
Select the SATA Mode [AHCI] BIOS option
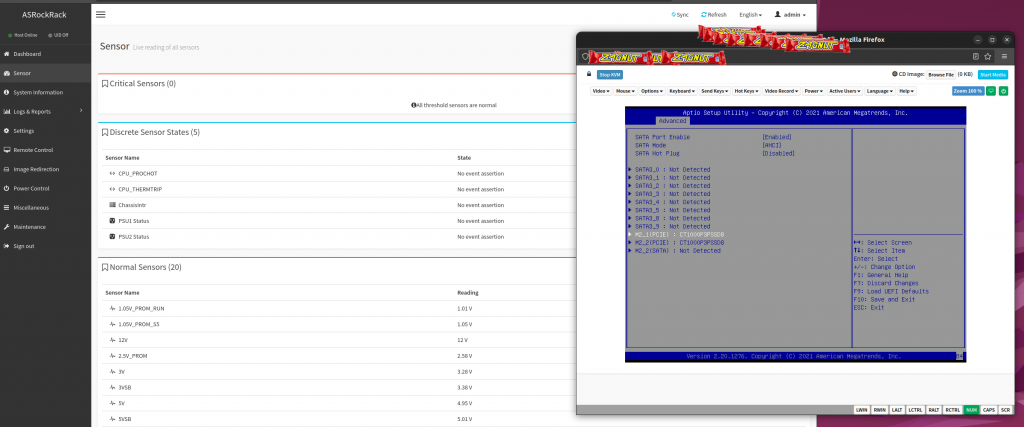[714, 146]
